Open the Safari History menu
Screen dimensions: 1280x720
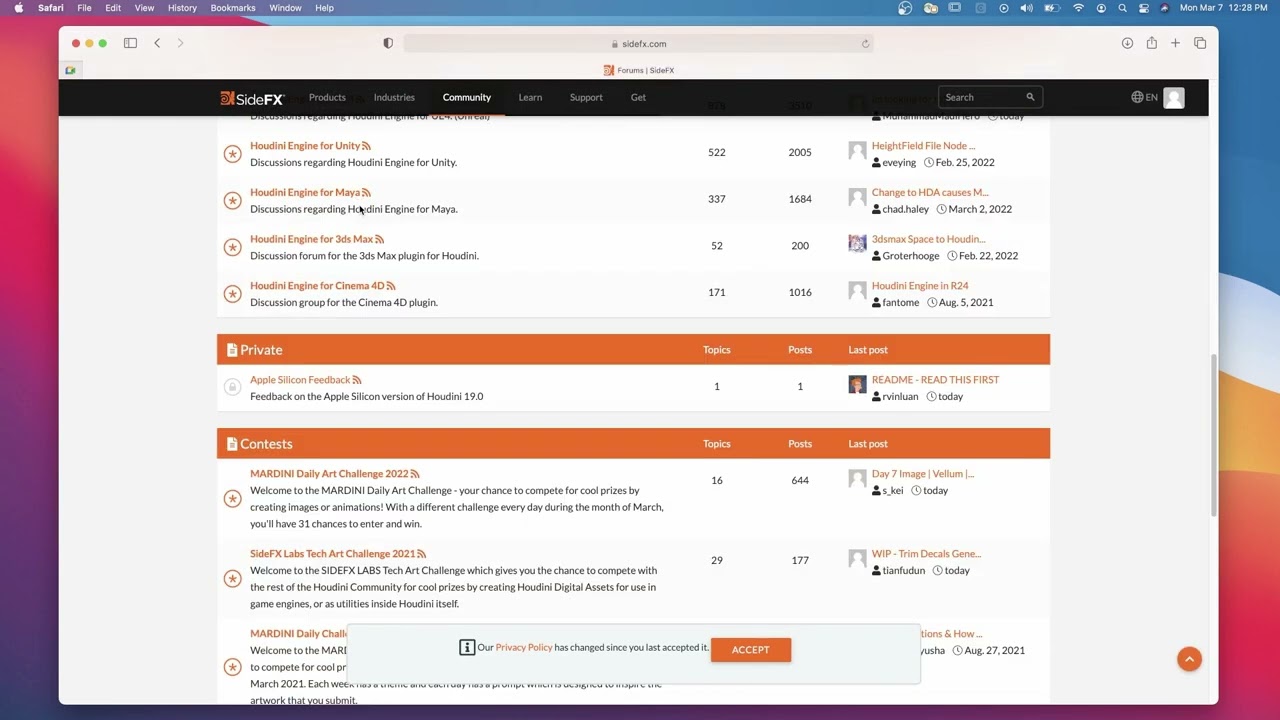(182, 8)
